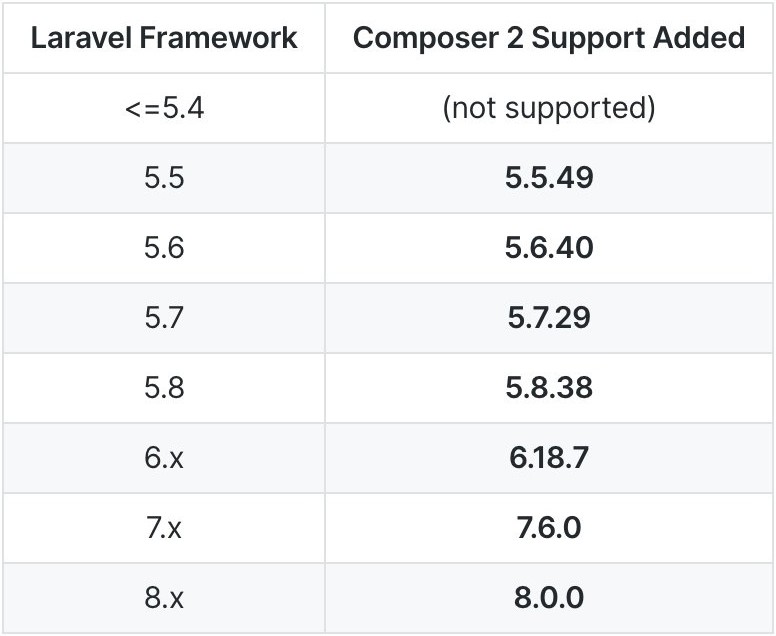This screenshot has height=636, width=776.
Task: Select the 5.6 framework version cell
Action: (x=164, y=248)
